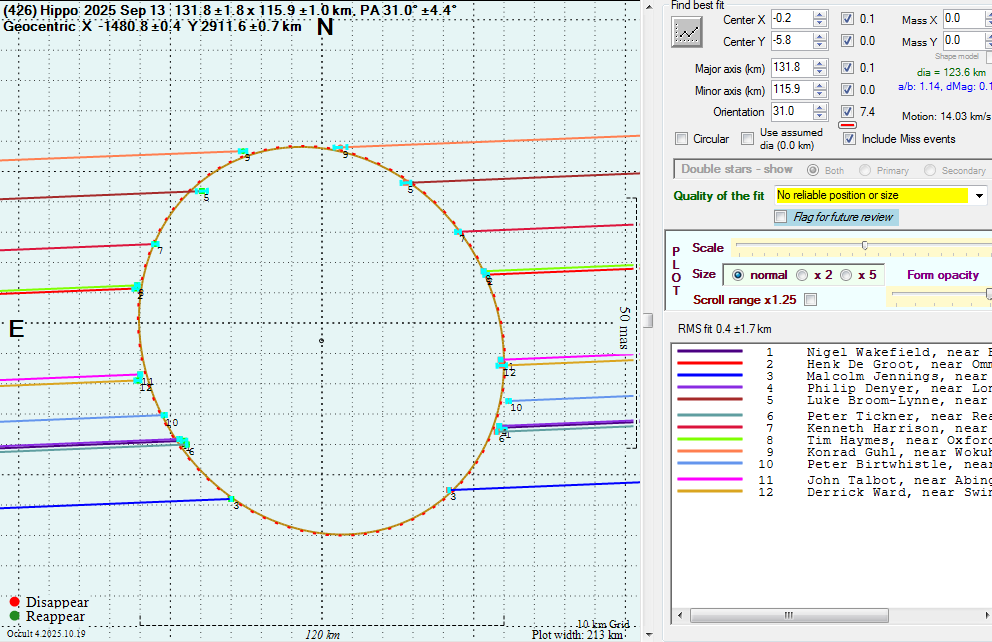This screenshot has width=992, height=642.
Task: Select plot size x 5 option
Action: pyautogui.click(x=845, y=275)
